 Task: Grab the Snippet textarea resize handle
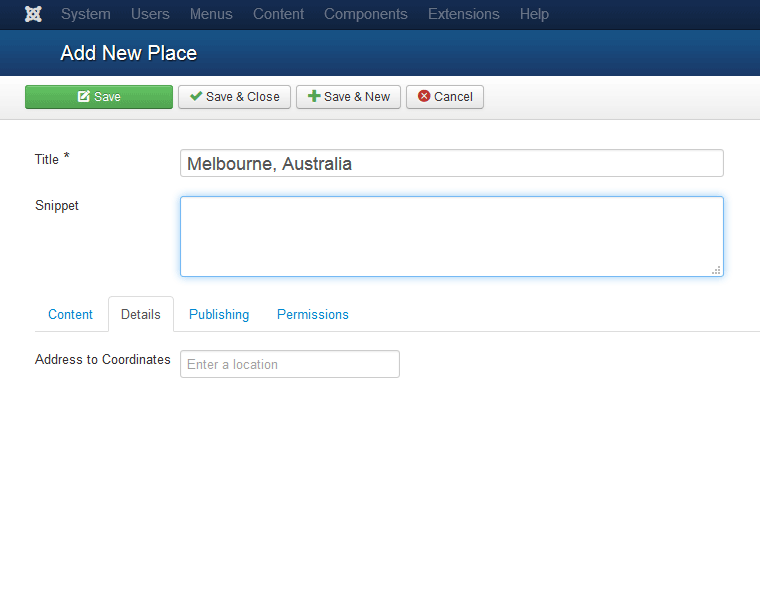pyautogui.click(x=716, y=270)
